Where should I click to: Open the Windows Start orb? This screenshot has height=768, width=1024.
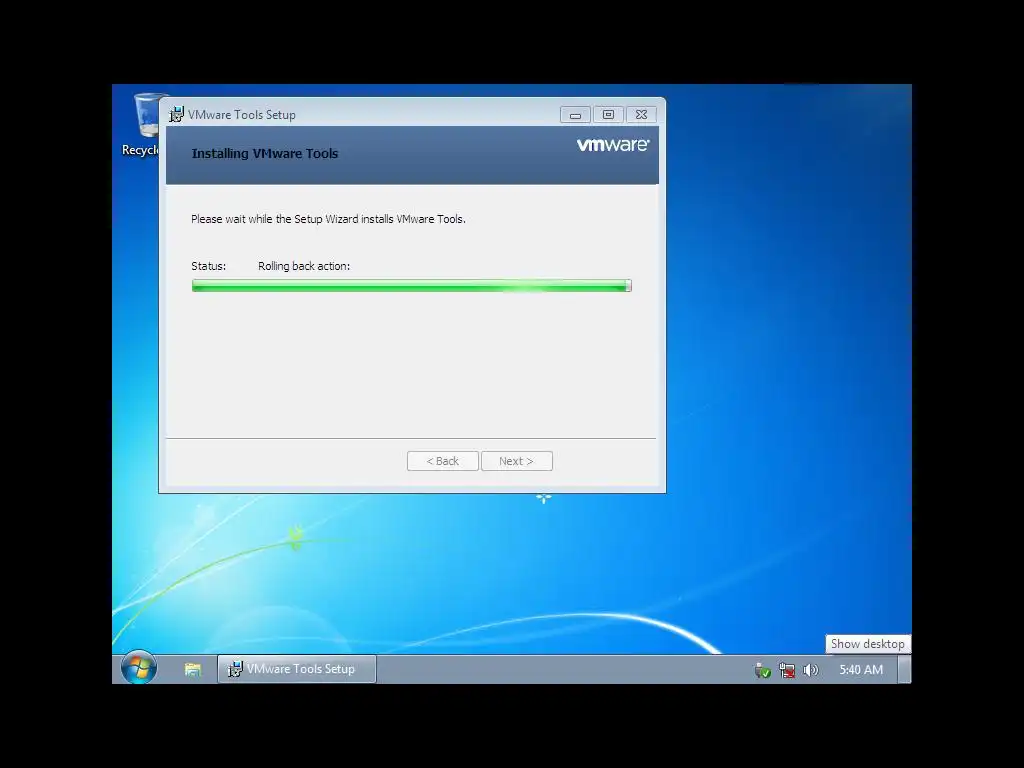tap(138, 668)
